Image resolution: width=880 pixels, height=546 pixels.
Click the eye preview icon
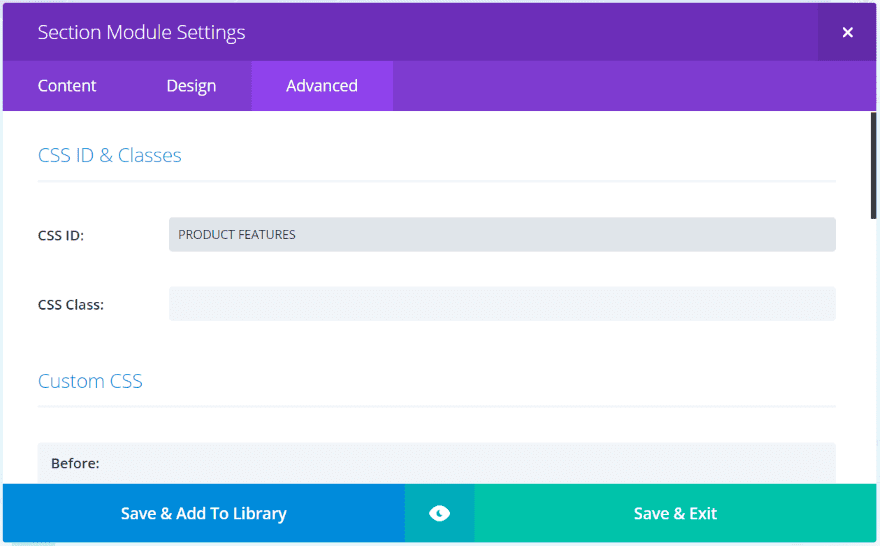click(439, 513)
